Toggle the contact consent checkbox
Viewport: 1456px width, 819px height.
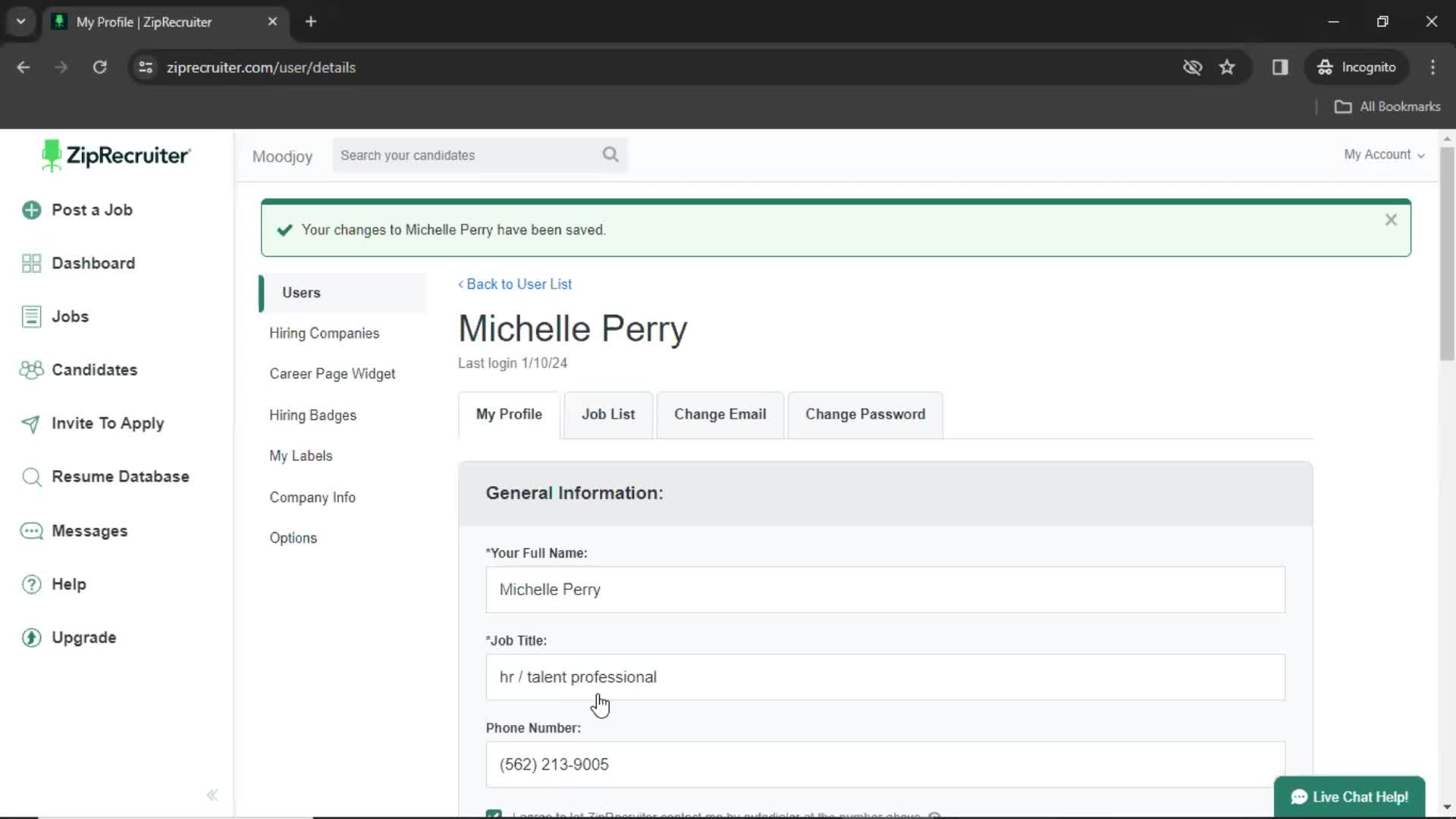(494, 814)
